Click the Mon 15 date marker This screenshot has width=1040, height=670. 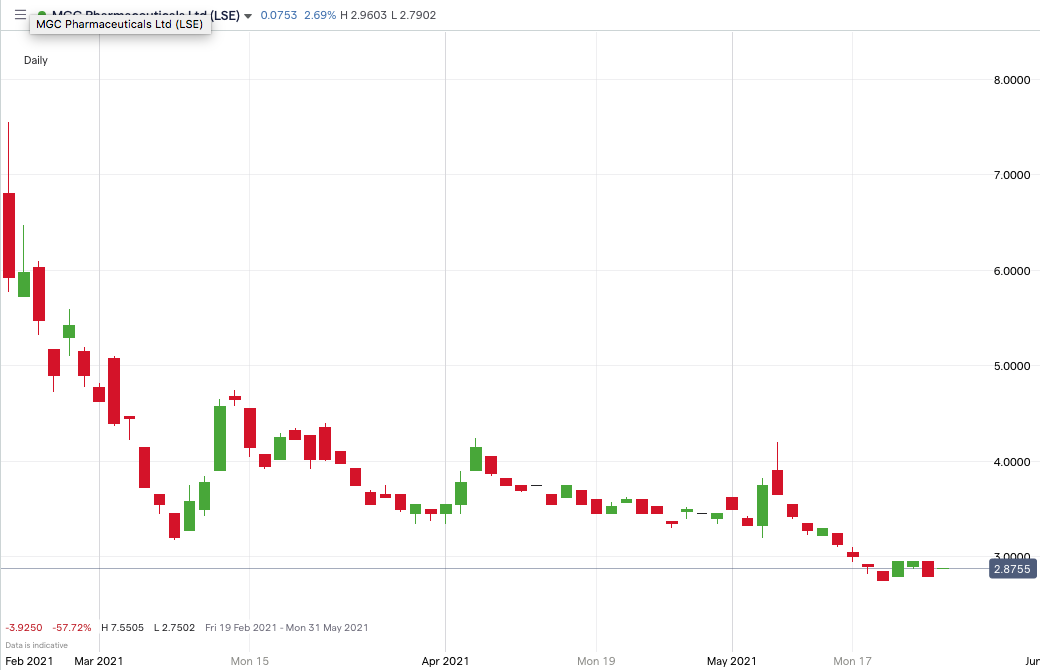(x=249, y=661)
